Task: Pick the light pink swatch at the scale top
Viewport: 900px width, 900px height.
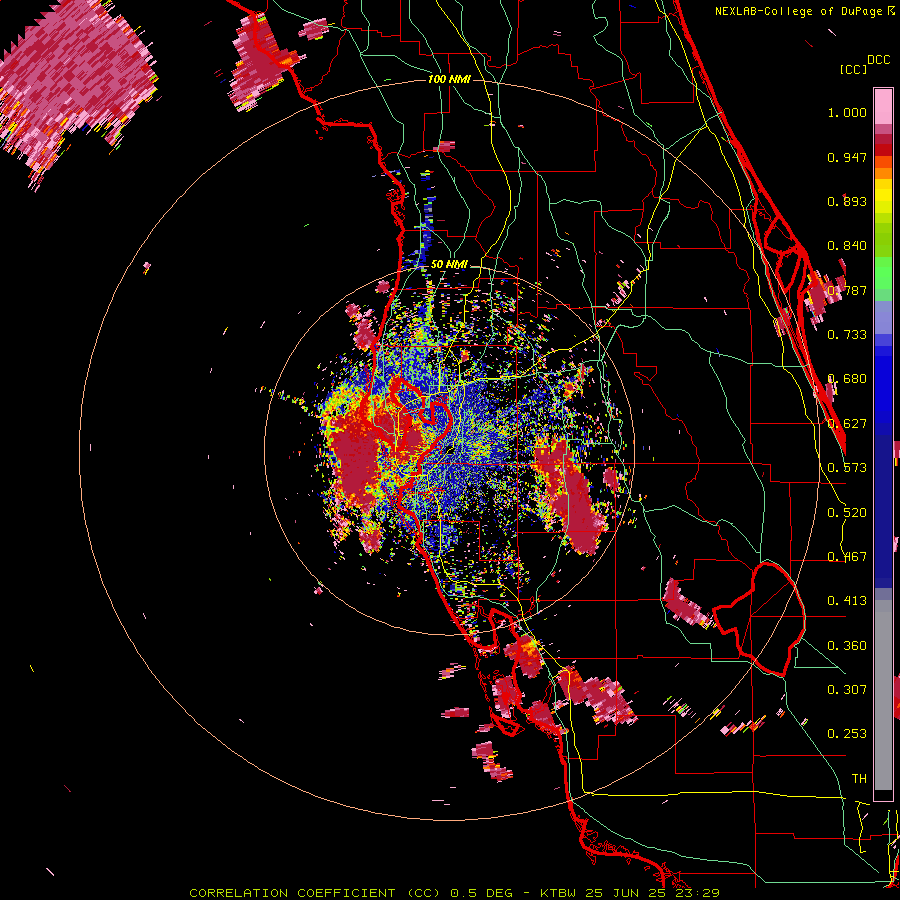Action: 883,106
